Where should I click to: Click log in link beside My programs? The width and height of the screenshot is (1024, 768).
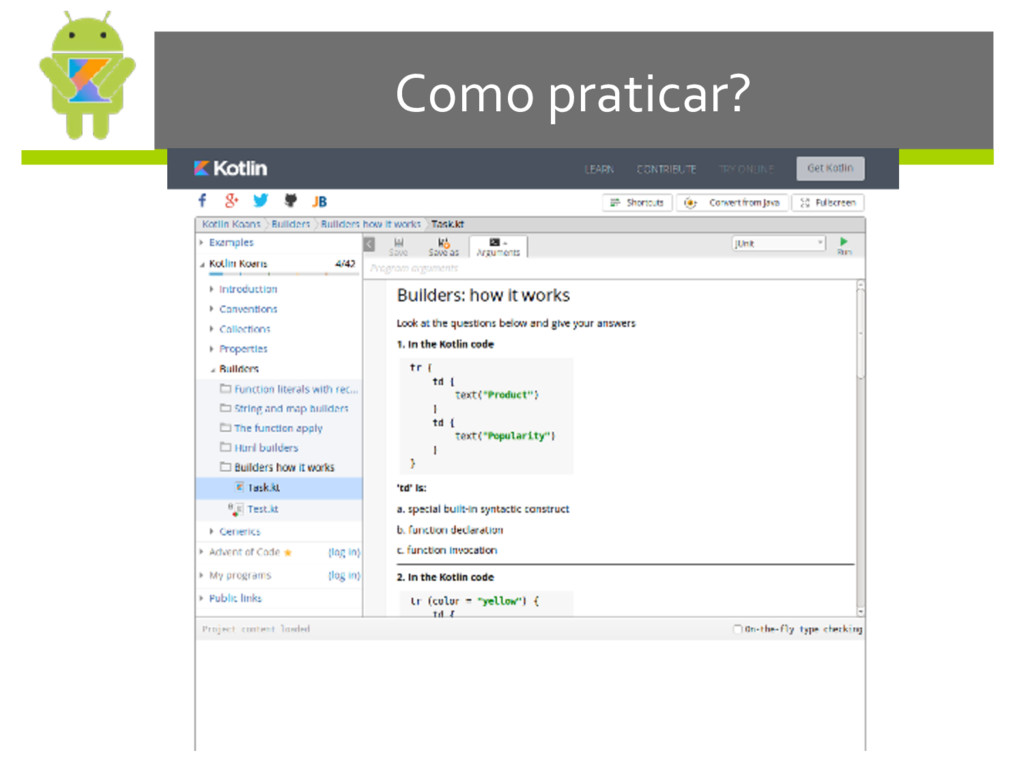tap(344, 575)
